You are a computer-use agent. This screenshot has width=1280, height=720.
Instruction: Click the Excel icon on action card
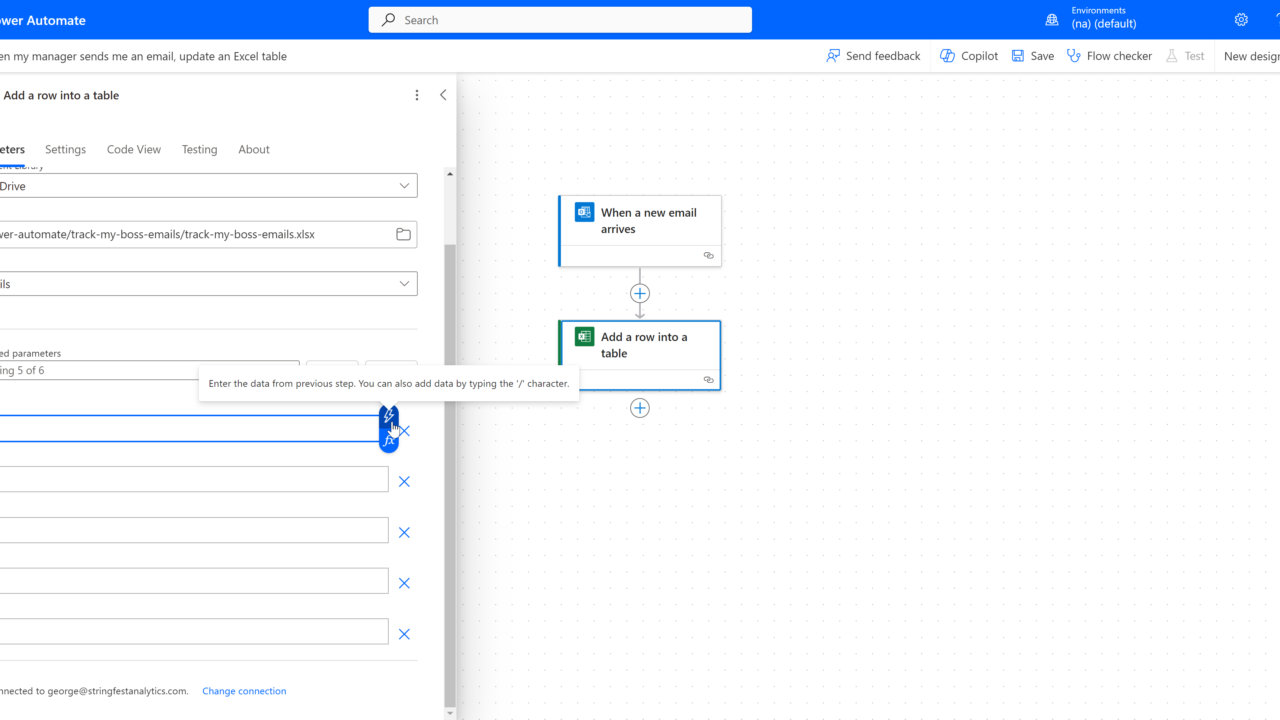pyautogui.click(x=584, y=337)
